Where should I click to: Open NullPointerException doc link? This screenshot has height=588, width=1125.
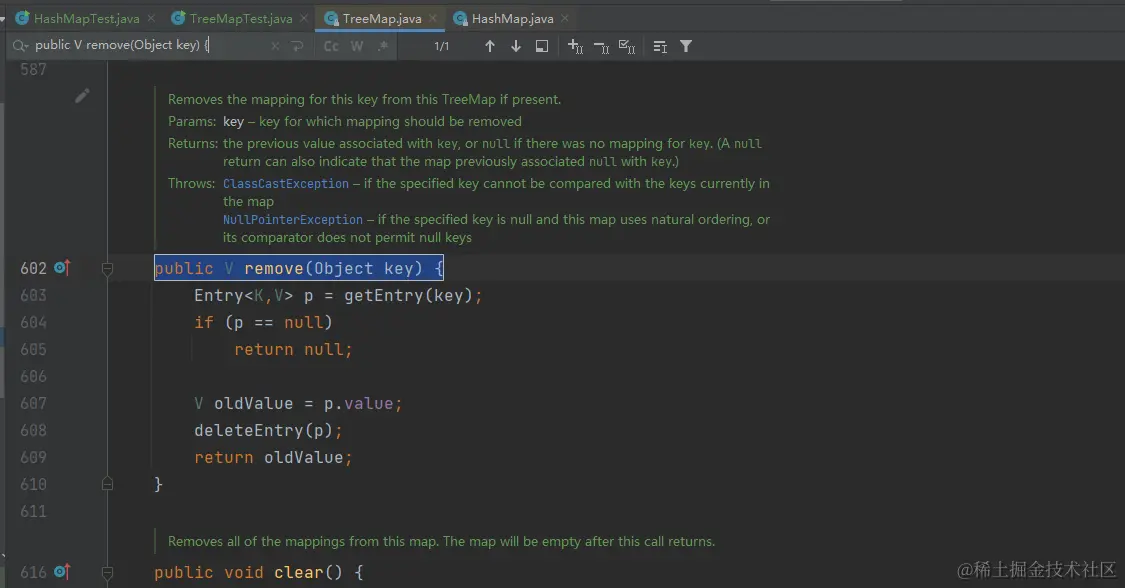pos(293,219)
